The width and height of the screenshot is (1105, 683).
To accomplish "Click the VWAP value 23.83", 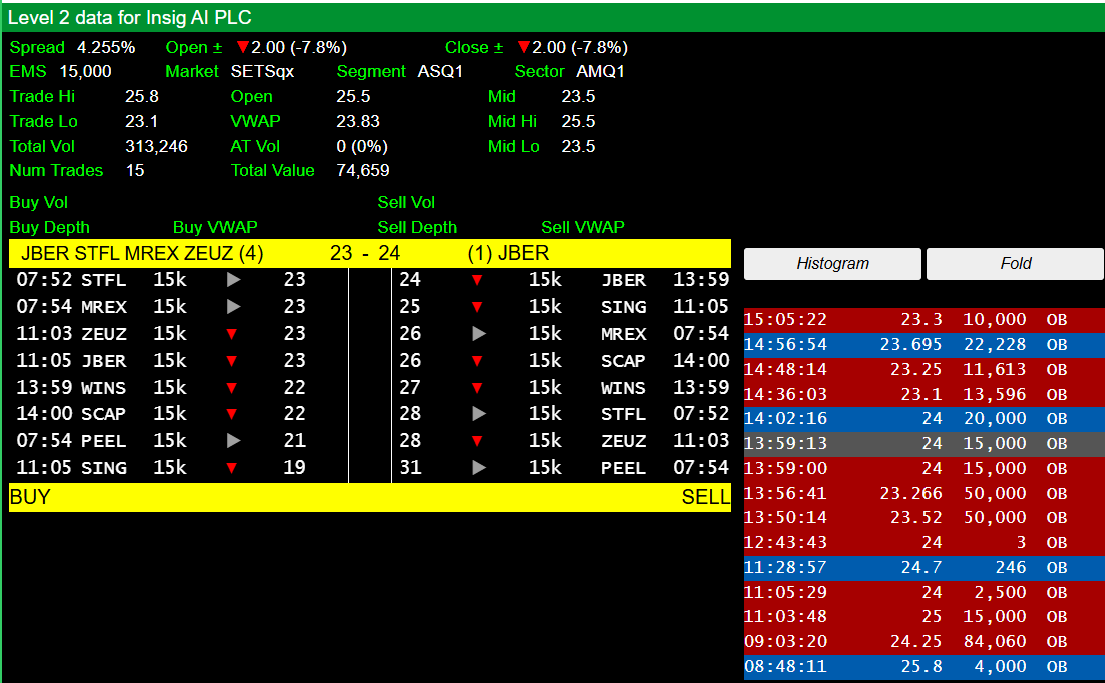I will pos(358,121).
